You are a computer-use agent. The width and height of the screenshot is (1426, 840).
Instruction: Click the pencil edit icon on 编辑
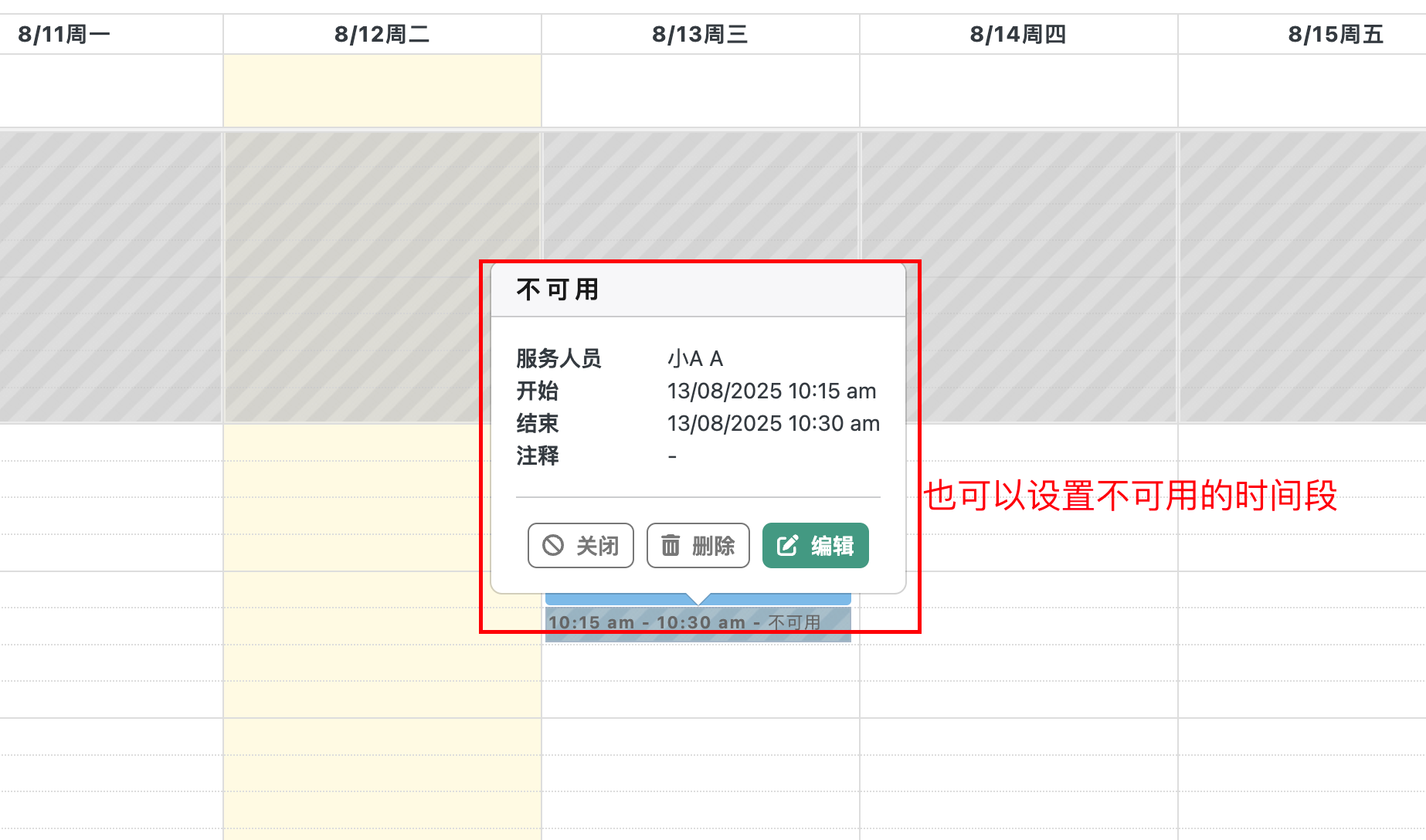(787, 546)
